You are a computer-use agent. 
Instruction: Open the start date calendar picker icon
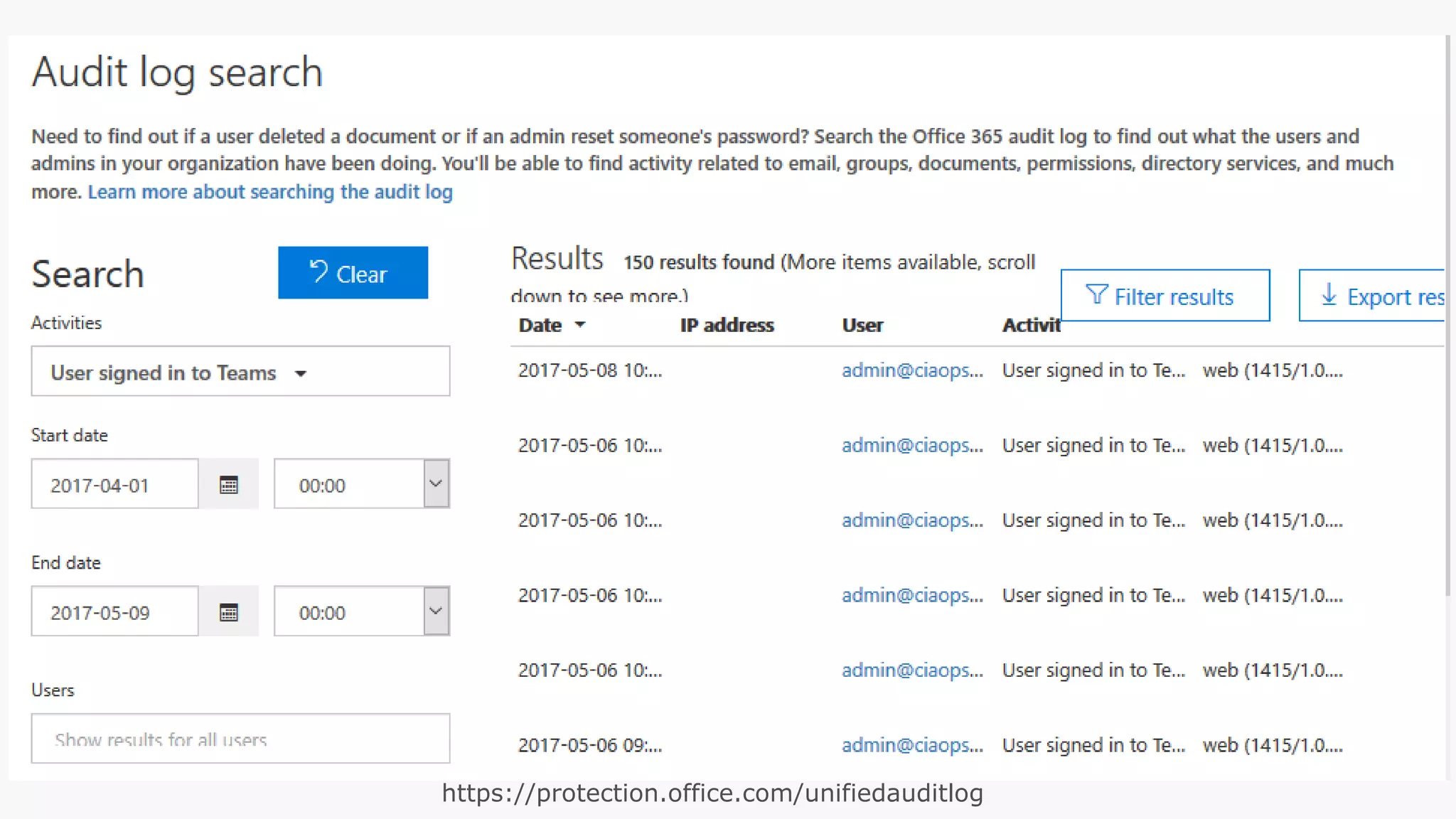[228, 485]
